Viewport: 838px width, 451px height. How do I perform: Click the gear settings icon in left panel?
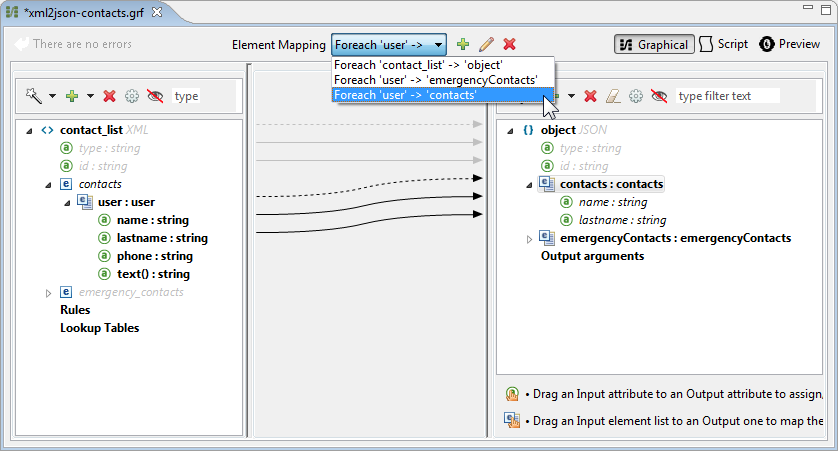pyautogui.click(x=132, y=96)
